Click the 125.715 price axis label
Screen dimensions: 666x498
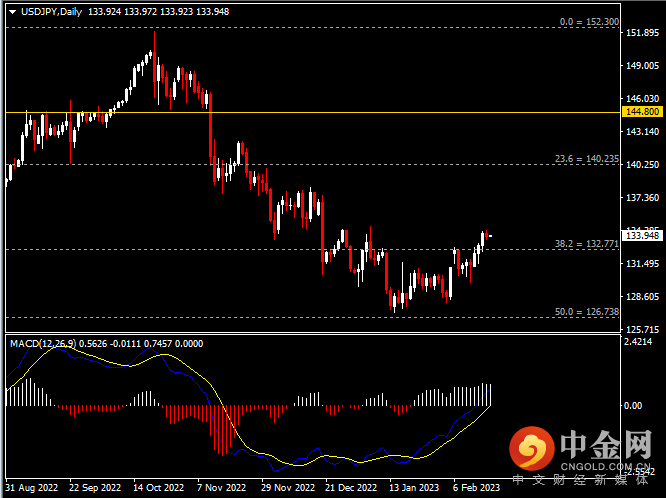(640, 329)
